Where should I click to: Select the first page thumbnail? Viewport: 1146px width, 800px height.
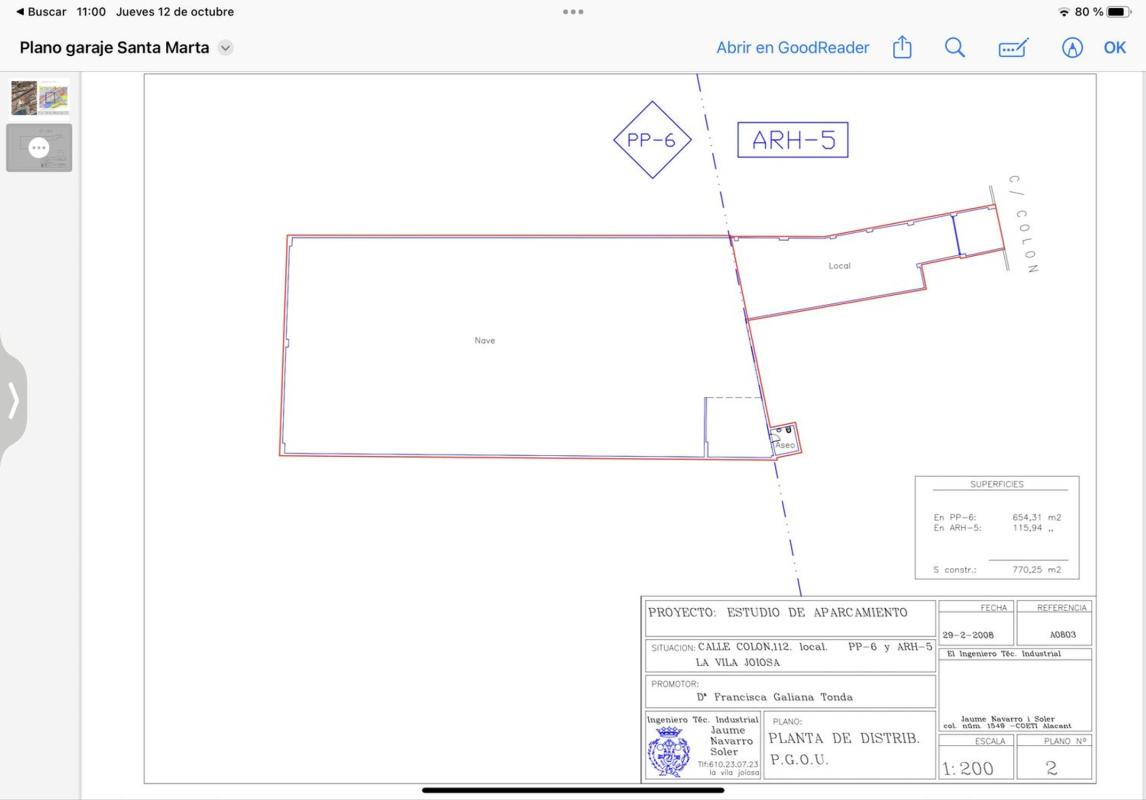[x=39, y=98]
